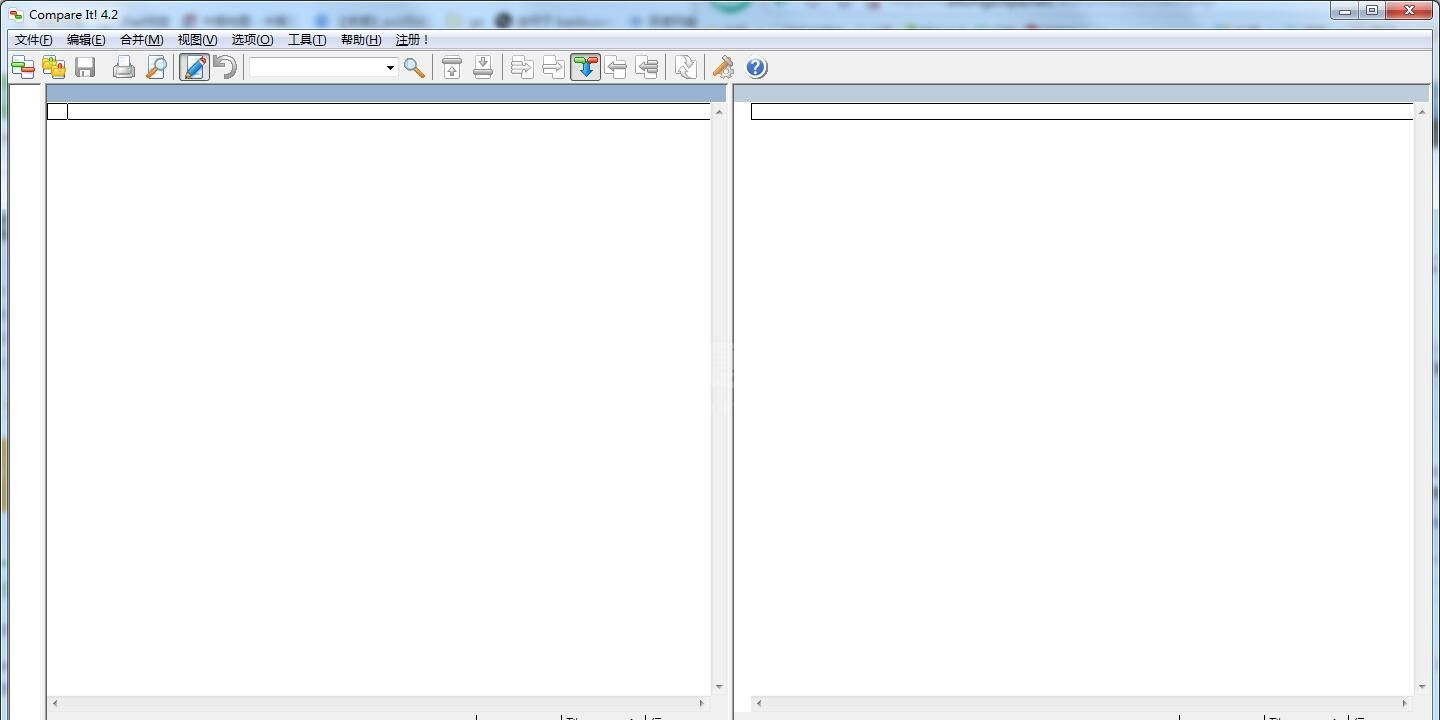Click the right pane first text line

[x=1082, y=111]
